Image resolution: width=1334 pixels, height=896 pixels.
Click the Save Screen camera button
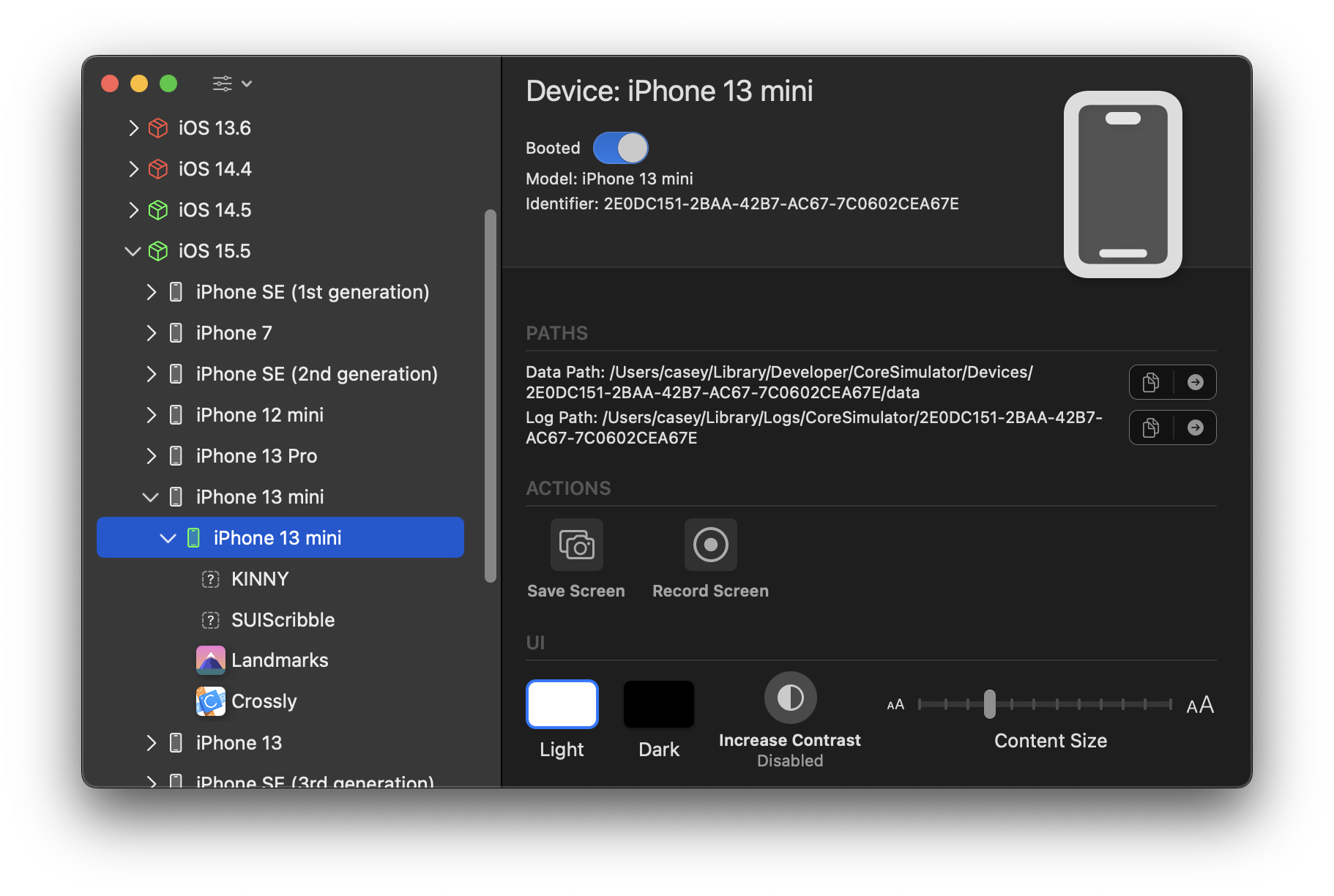click(577, 545)
